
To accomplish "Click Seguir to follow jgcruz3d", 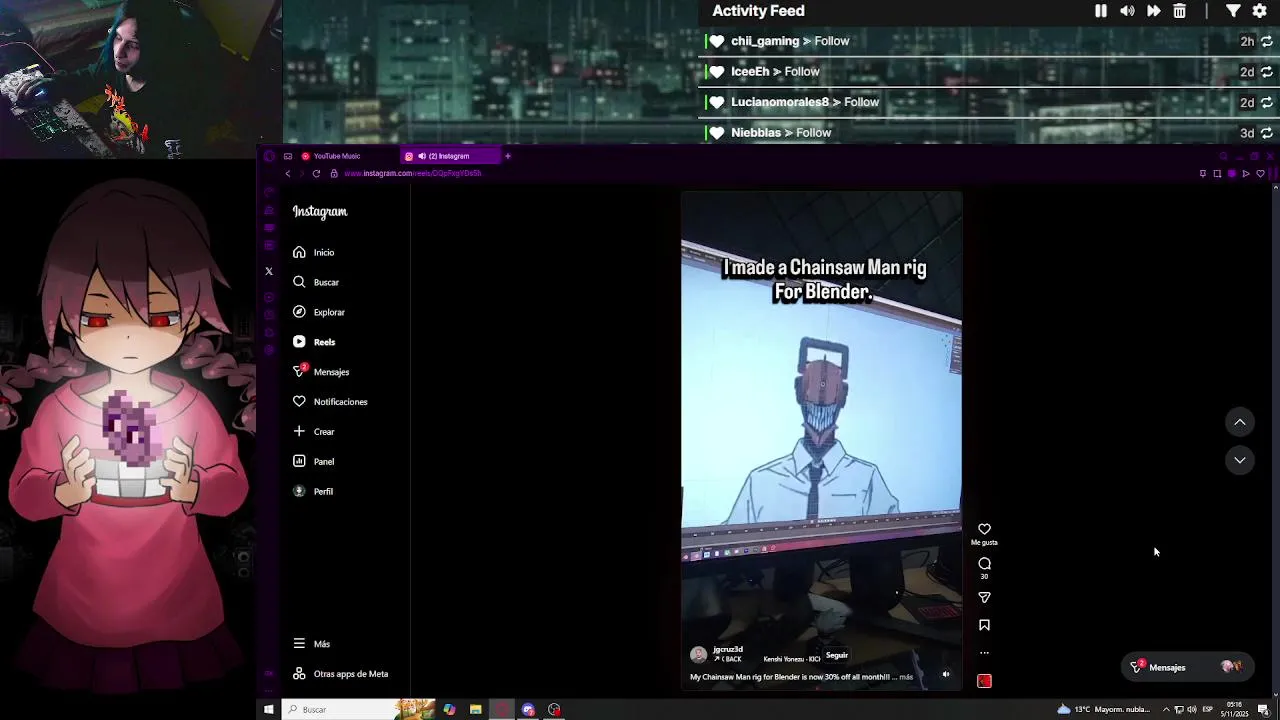I will point(837,655).
